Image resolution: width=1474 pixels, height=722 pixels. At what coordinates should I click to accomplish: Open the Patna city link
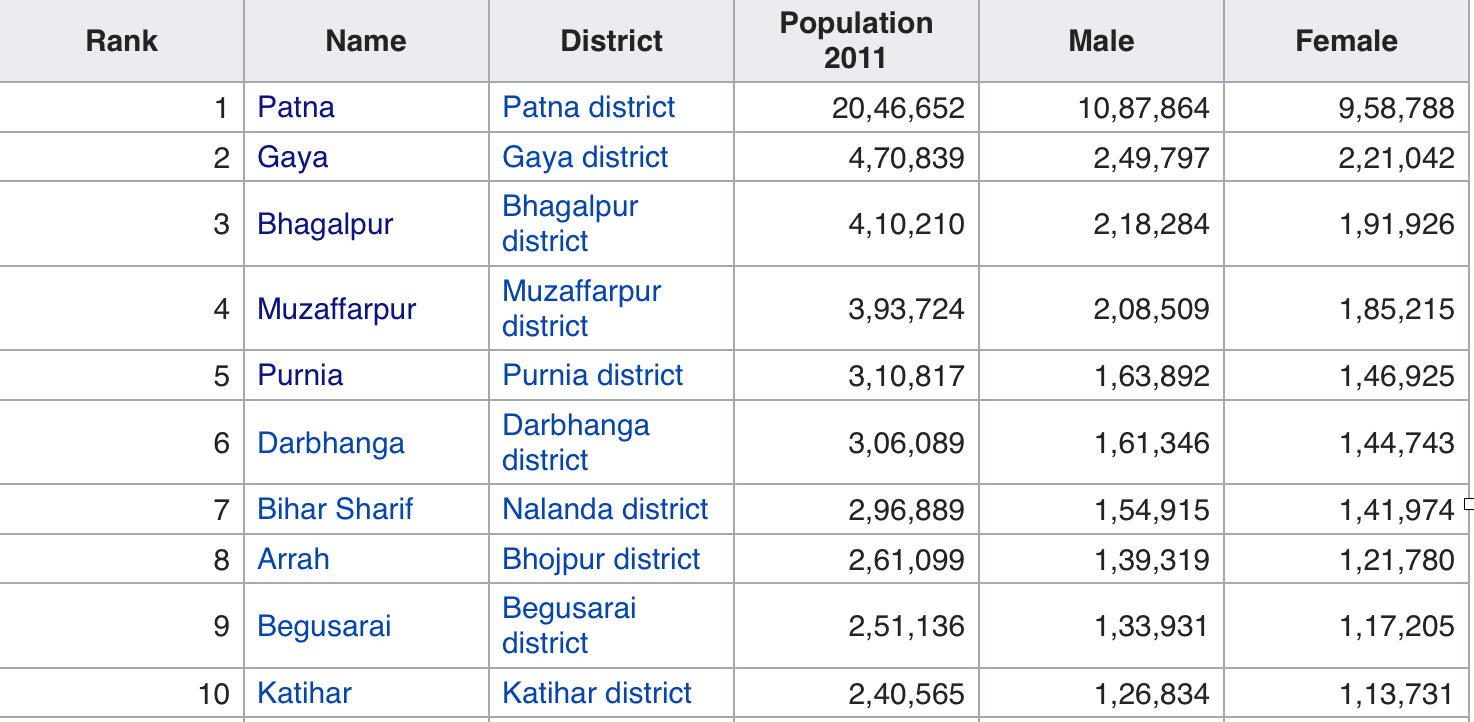[x=296, y=108]
